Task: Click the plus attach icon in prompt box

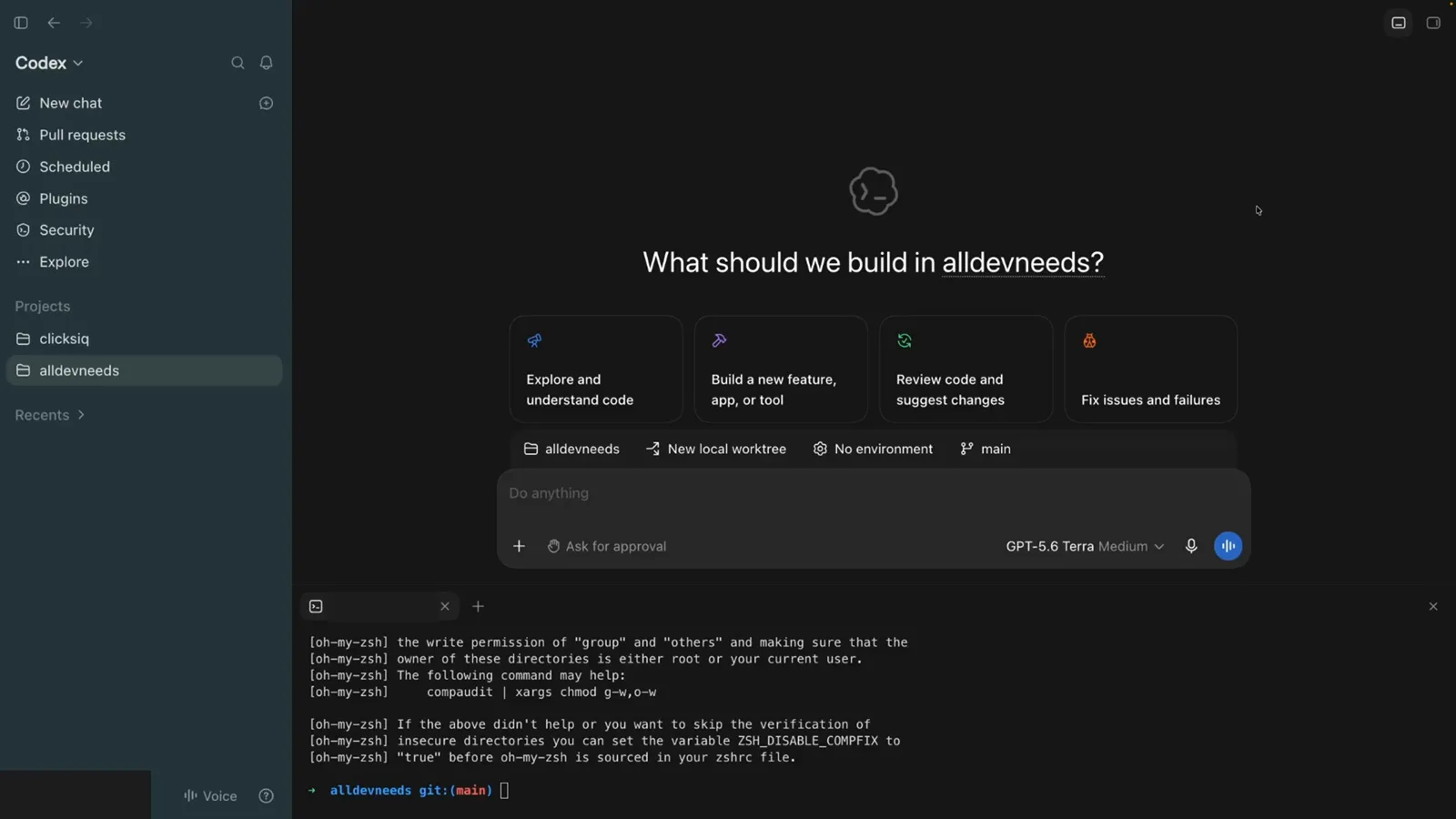Action: click(x=519, y=546)
